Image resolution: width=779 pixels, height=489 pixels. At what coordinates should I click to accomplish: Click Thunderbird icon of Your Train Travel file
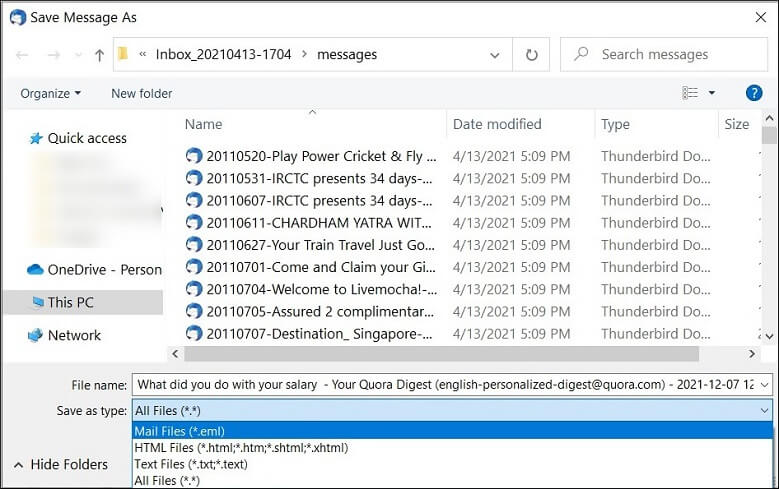(194, 244)
